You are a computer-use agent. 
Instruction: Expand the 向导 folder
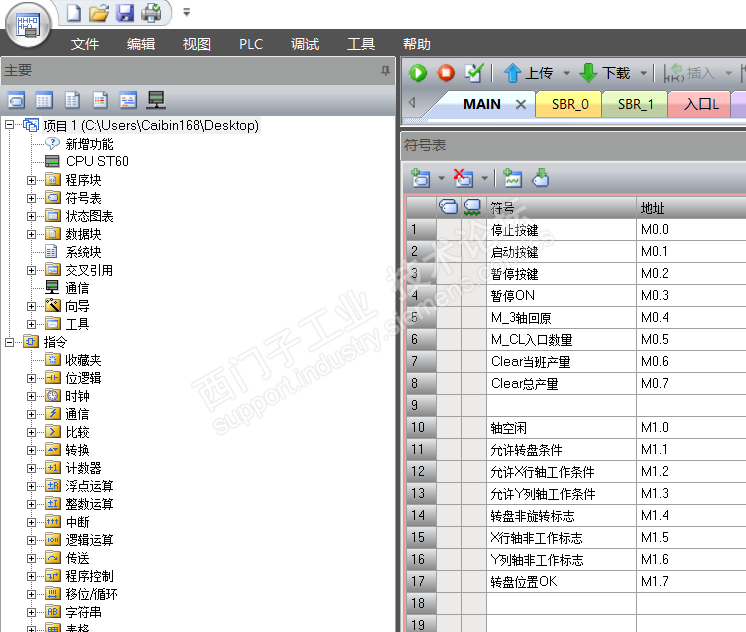click(31, 306)
